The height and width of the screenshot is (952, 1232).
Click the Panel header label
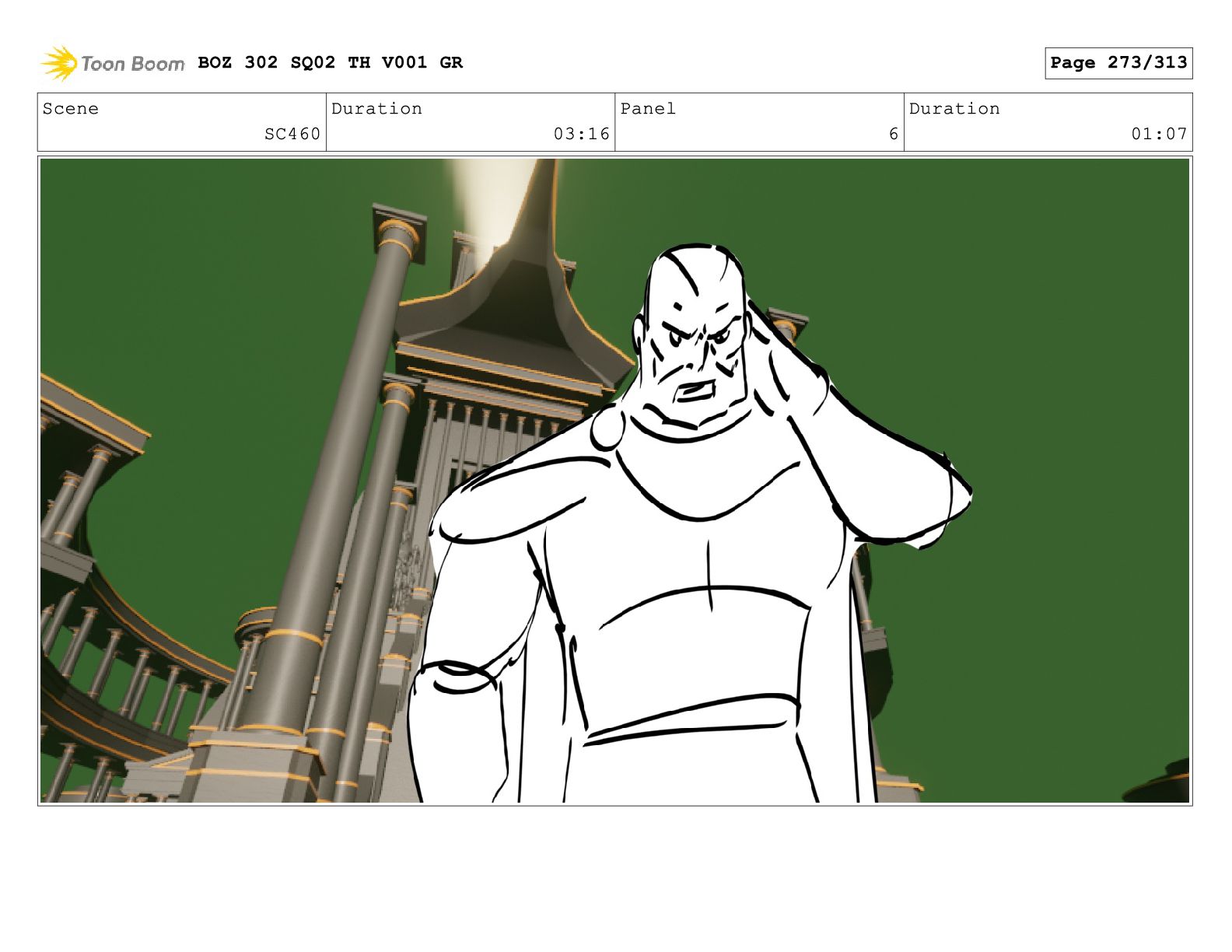pyautogui.click(x=648, y=109)
